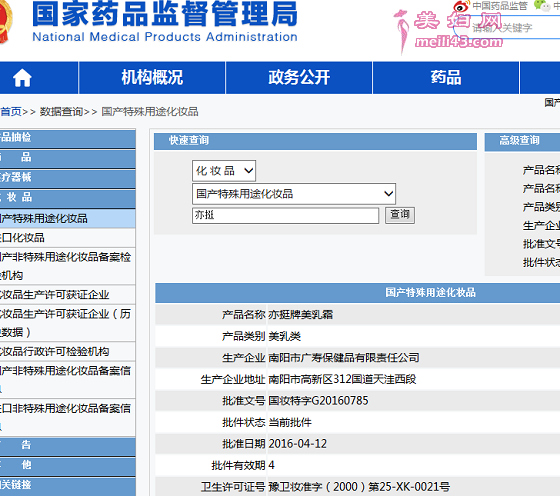Image resolution: width=560 pixels, height=496 pixels.
Task: Open the Weibo icon link
Action: [461, 6]
